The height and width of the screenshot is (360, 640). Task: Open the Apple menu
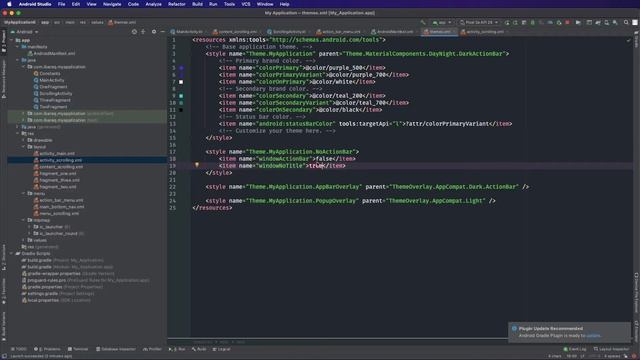pos(9,4)
